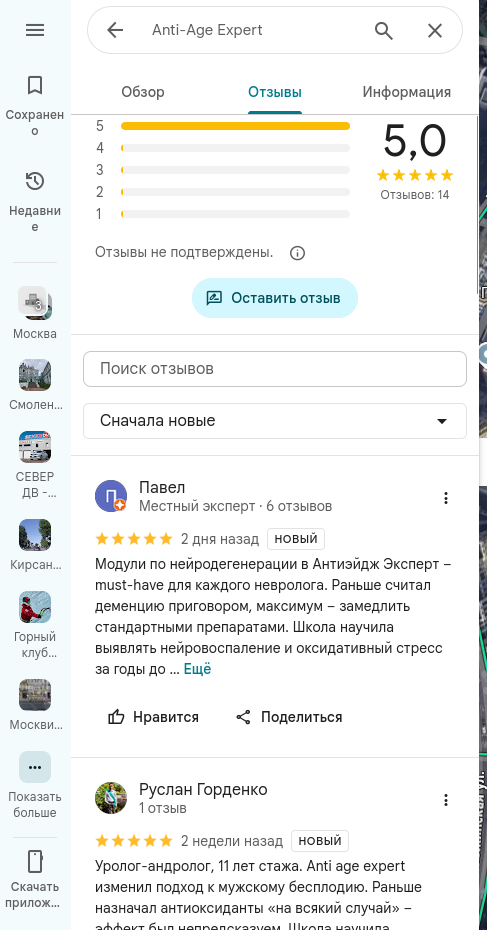Open the three-dot menu on Павел's review
This screenshot has height=930, width=487.
pyautogui.click(x=446, y=498)
